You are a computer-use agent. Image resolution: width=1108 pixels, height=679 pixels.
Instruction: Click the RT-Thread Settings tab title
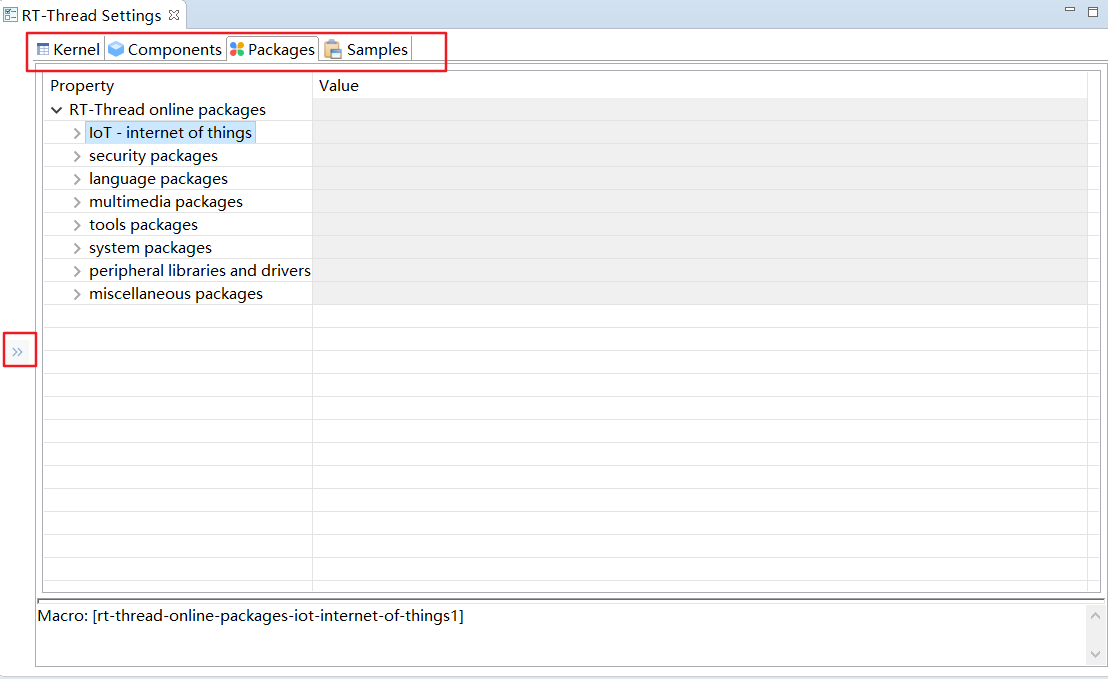click(x=92, y=16)
